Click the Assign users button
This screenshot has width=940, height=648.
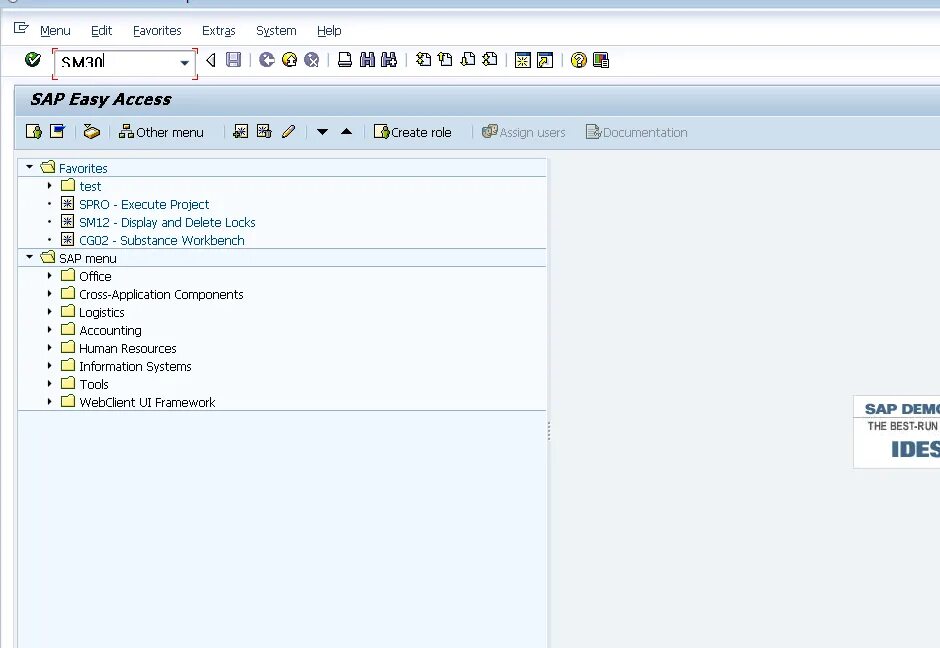(x=523, y=132)
